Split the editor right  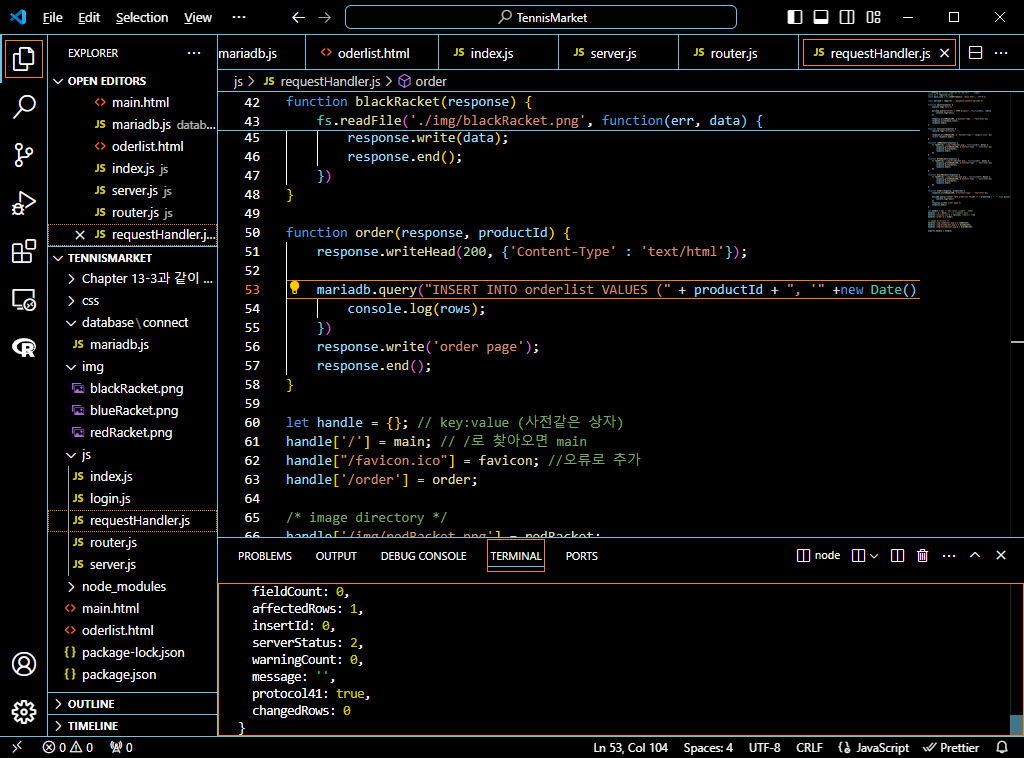click(x=975, y=53)
